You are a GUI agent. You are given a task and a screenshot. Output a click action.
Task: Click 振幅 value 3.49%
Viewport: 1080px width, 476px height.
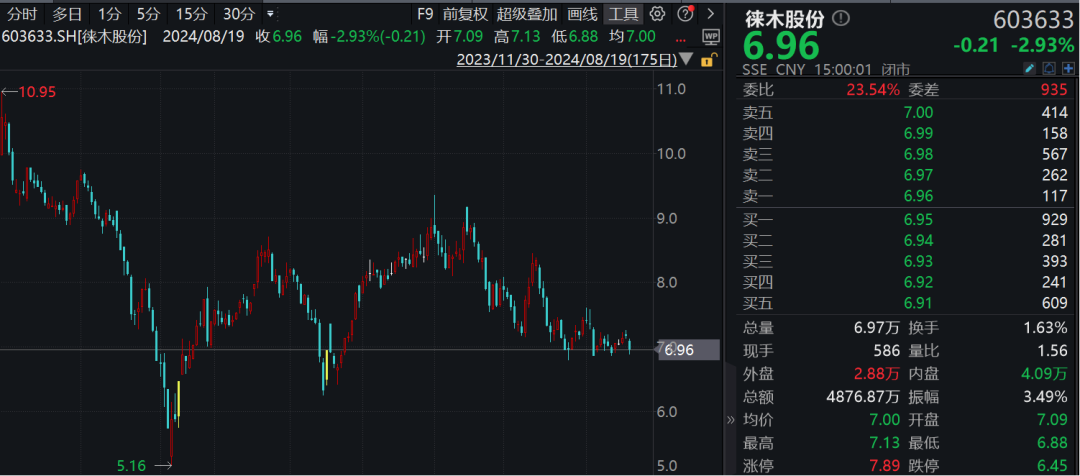pyautogui.click(x=1047, y=397)
